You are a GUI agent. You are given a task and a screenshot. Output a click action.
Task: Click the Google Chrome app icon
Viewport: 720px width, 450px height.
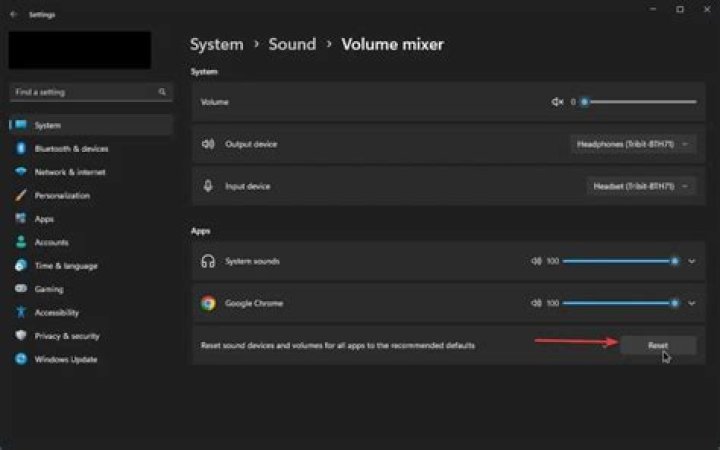(208, 303)
